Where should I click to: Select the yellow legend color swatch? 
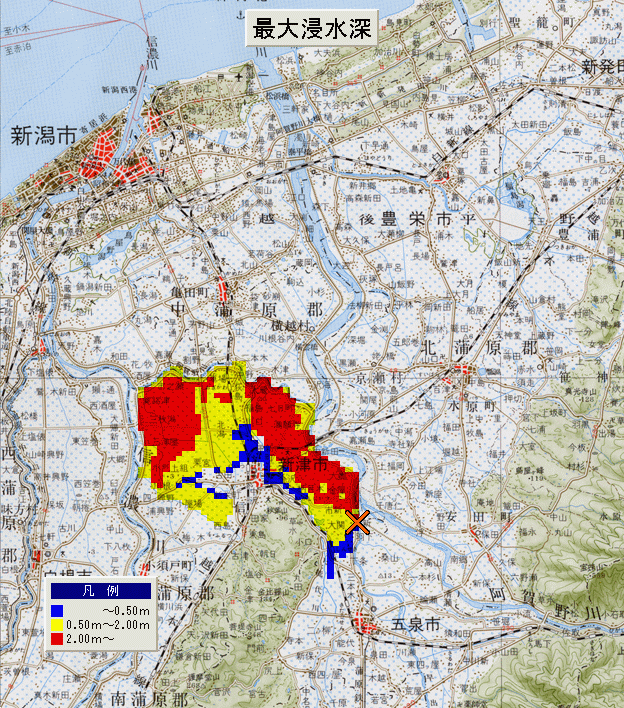57,625
